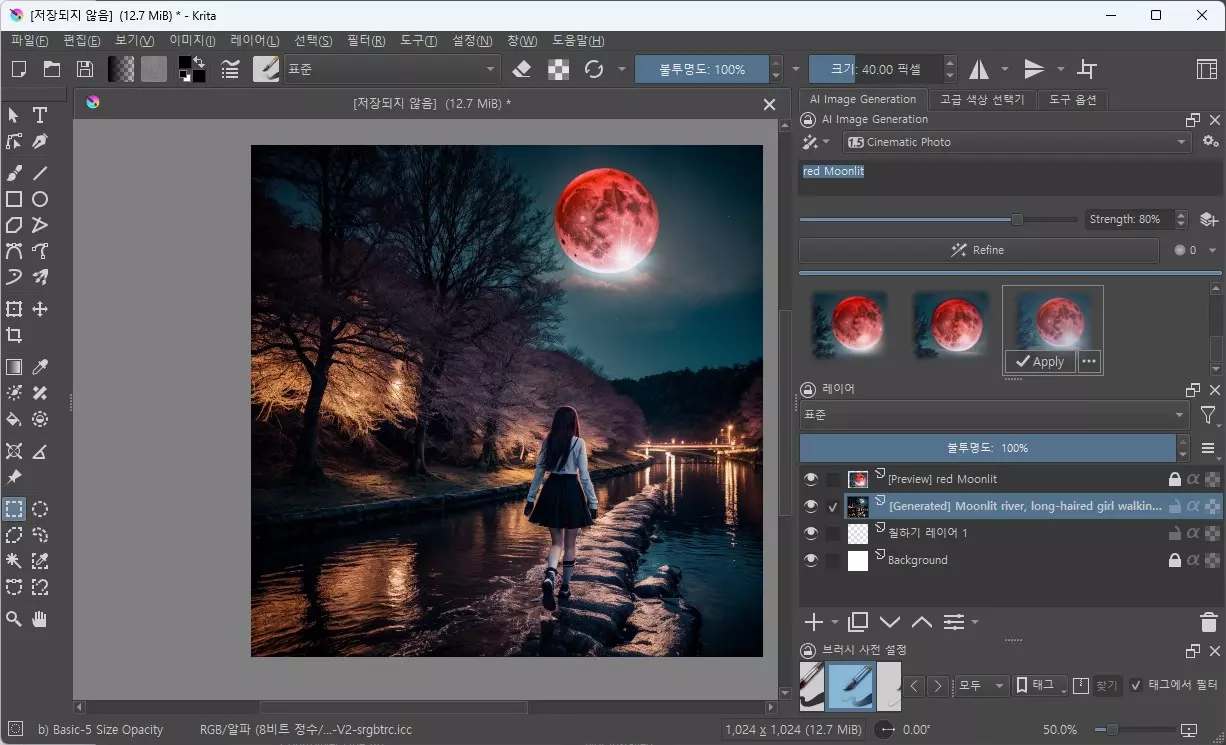The width and height of the screenshot is (1226, 745).
Task: Open the 모두 tag dropdown in brush presets
Action: pos(980,686)
